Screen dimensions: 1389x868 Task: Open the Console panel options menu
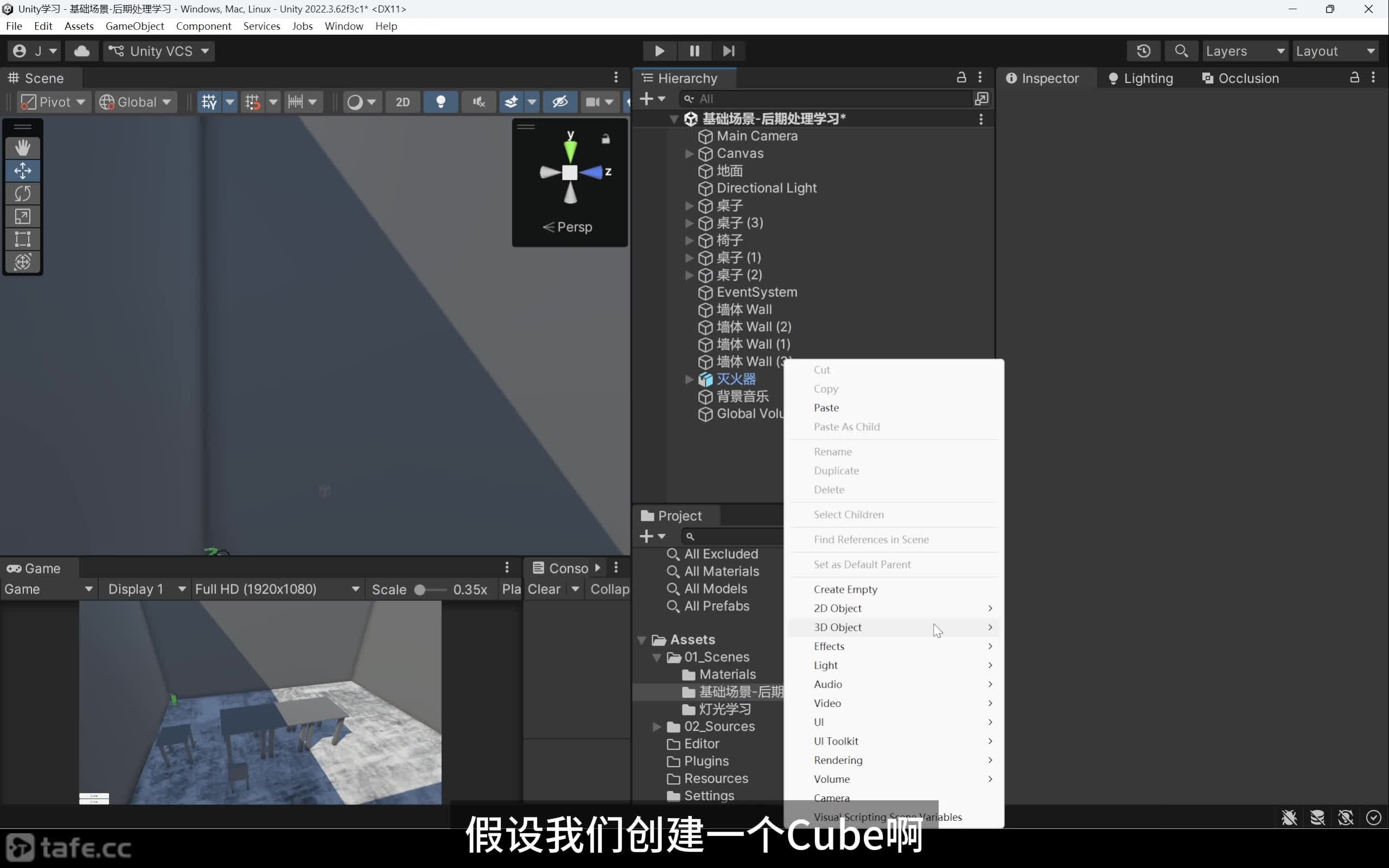(x=616, y=568)
